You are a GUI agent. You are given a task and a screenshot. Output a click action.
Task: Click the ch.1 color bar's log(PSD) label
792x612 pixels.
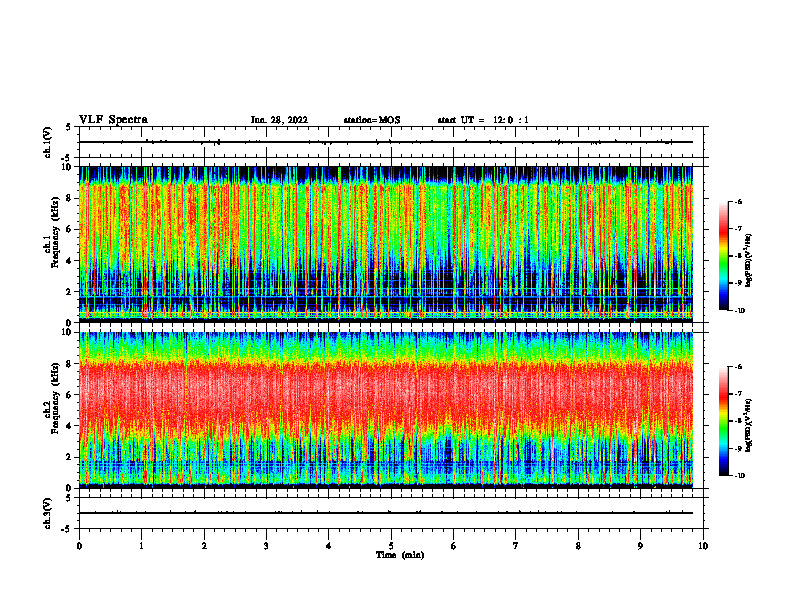[x=748, y=261]
